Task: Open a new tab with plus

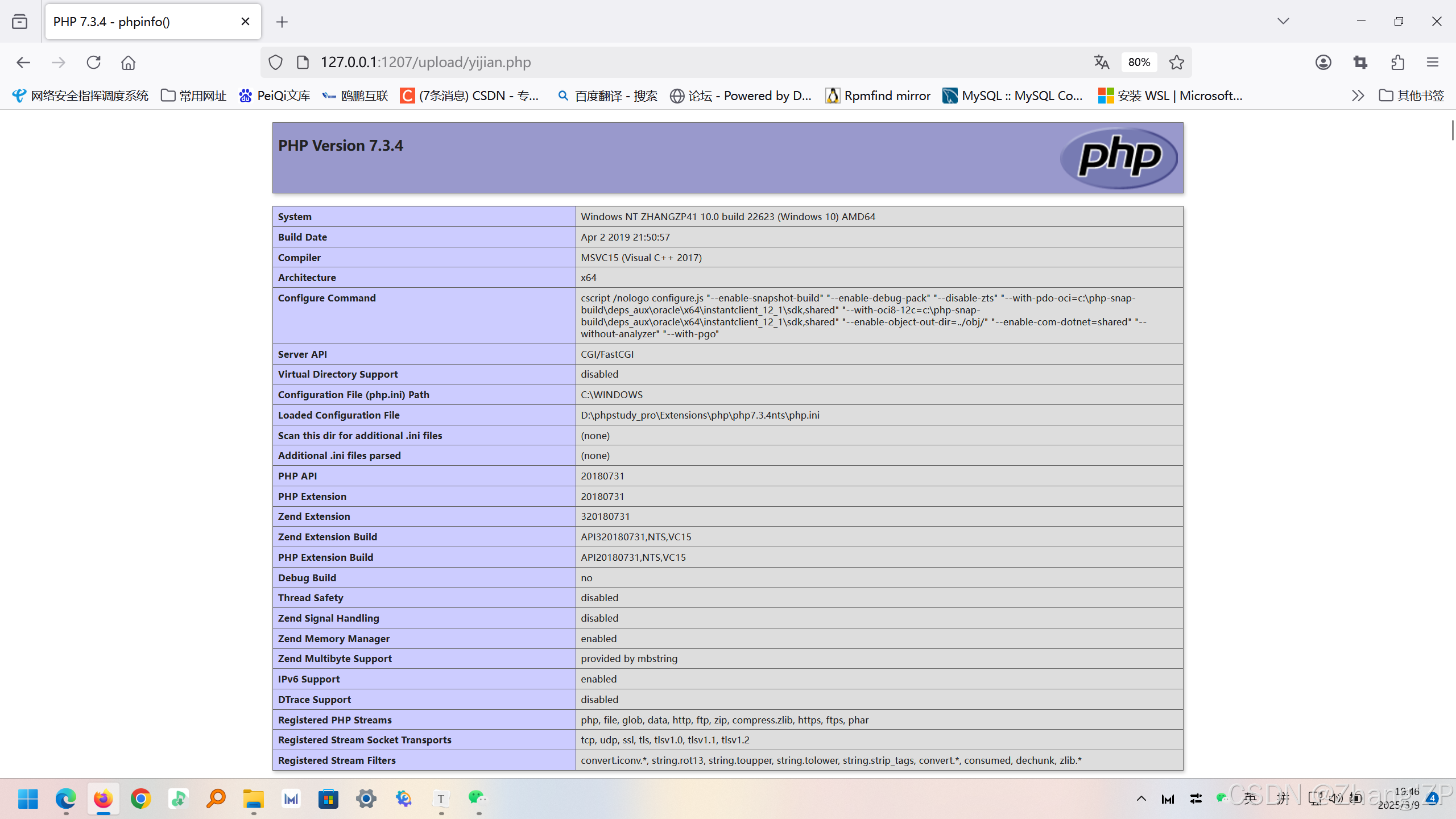Action: pos(282,22)
